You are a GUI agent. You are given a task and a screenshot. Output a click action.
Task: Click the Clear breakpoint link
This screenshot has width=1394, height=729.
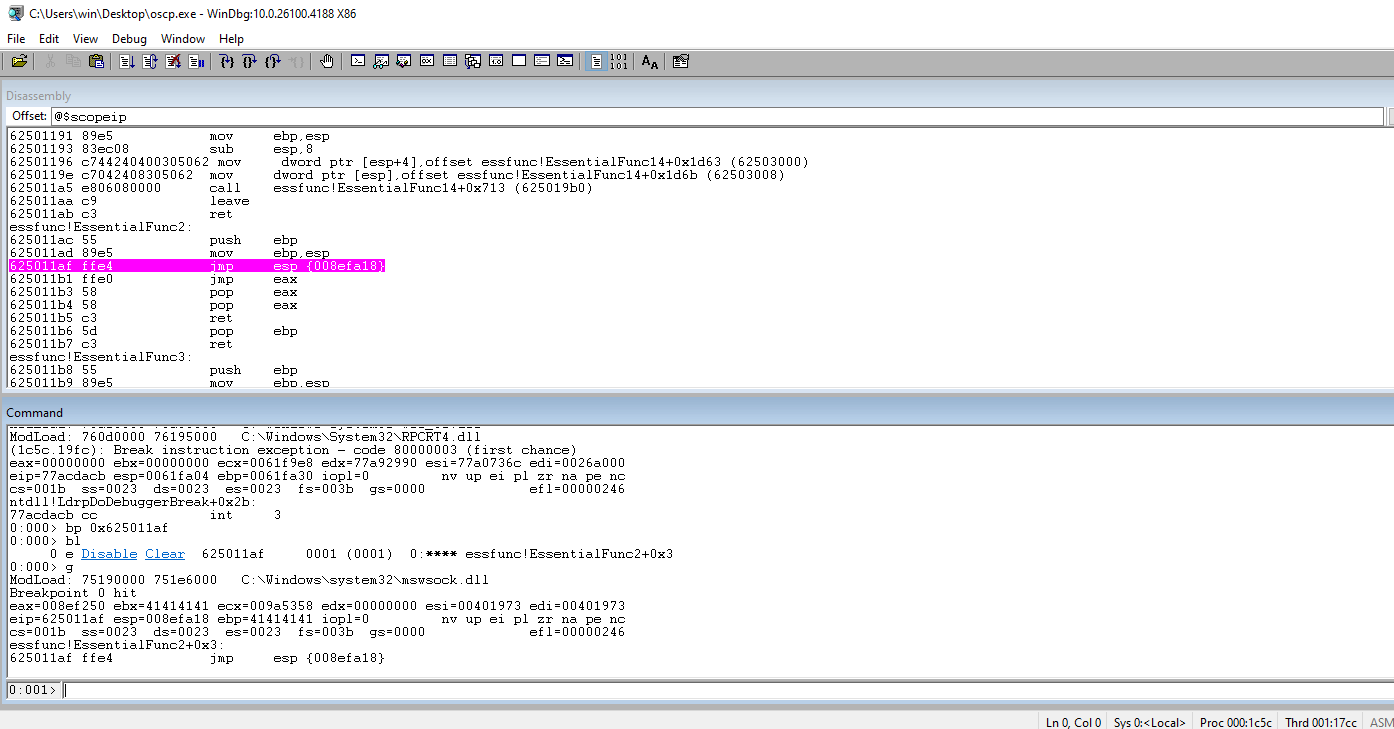point(165,554)
